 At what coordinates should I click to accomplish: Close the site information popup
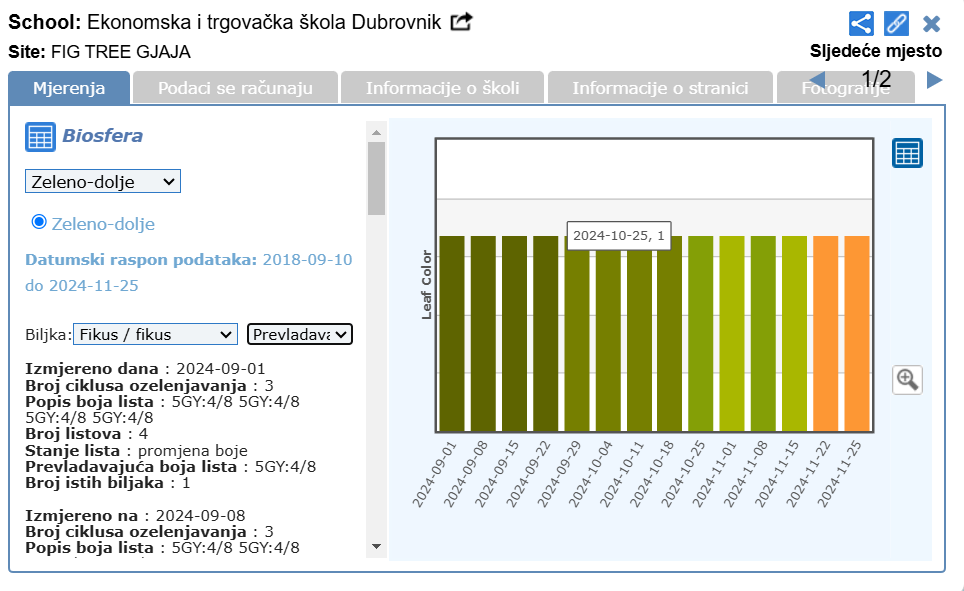[931, 23]
